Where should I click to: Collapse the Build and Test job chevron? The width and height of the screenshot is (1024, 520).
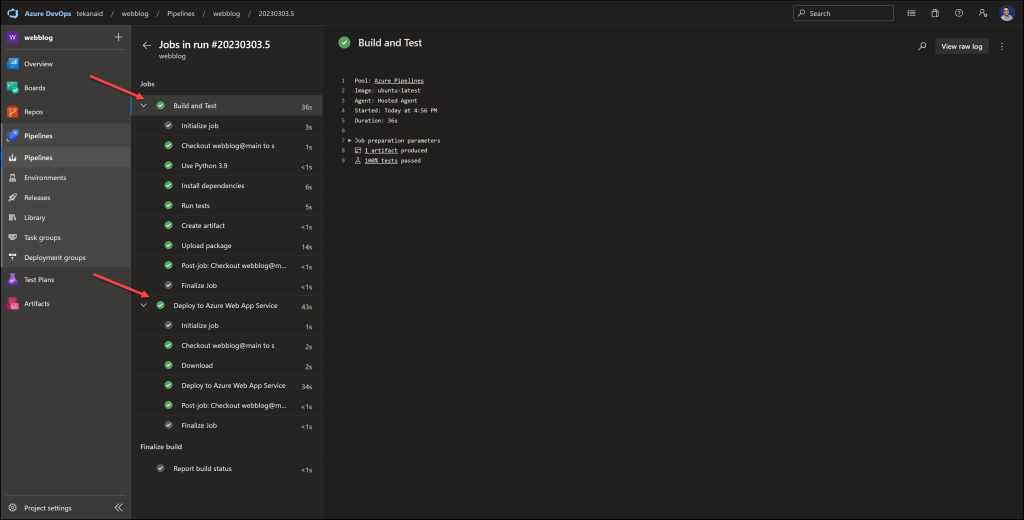(144, 105)
